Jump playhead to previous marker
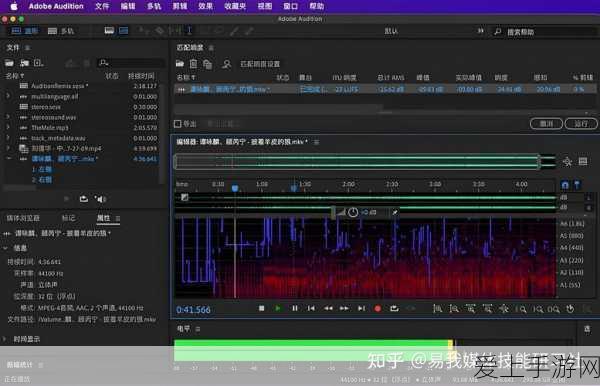 (311, 308)
